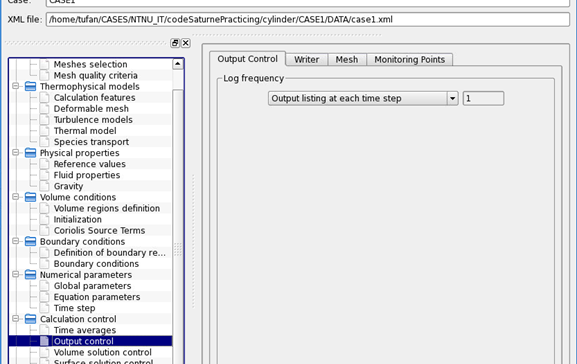Open the Fluid properties page
The width and height of the screenshot is (577, 364).
click(86, 175)
